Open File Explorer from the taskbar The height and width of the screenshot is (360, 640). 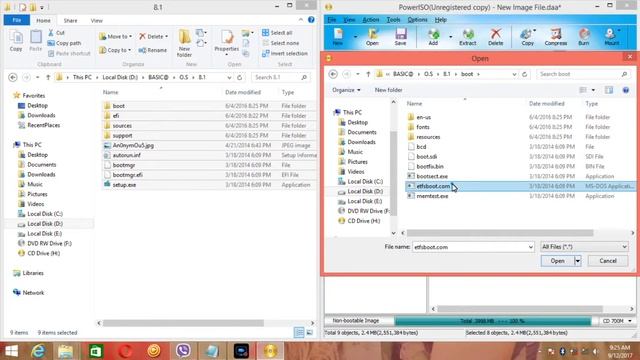65,351
